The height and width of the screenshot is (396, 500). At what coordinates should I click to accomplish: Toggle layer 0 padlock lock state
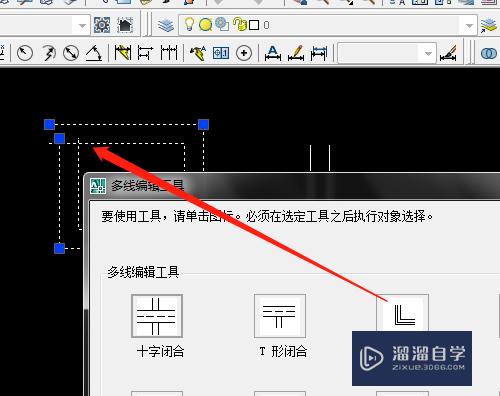click(x=239, y=25)
